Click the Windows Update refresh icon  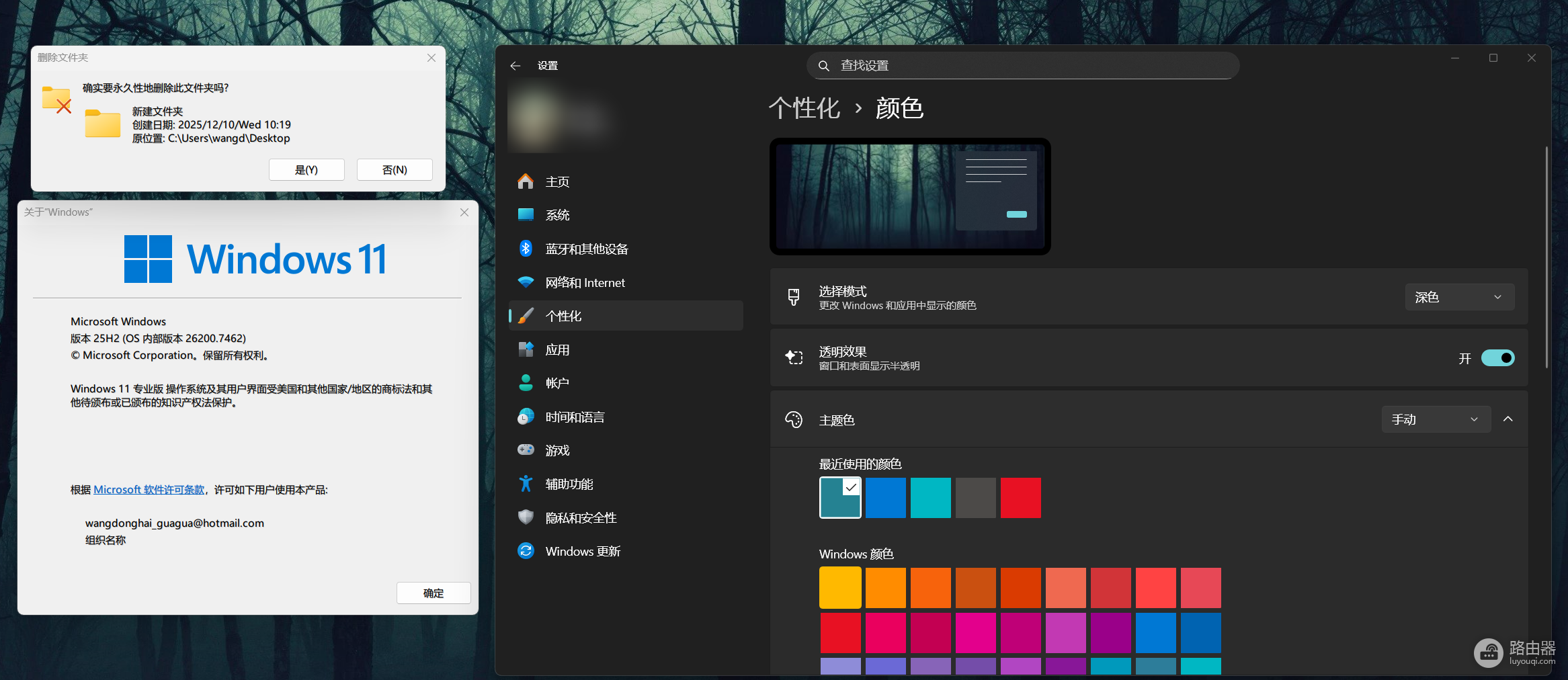[526, 551]
